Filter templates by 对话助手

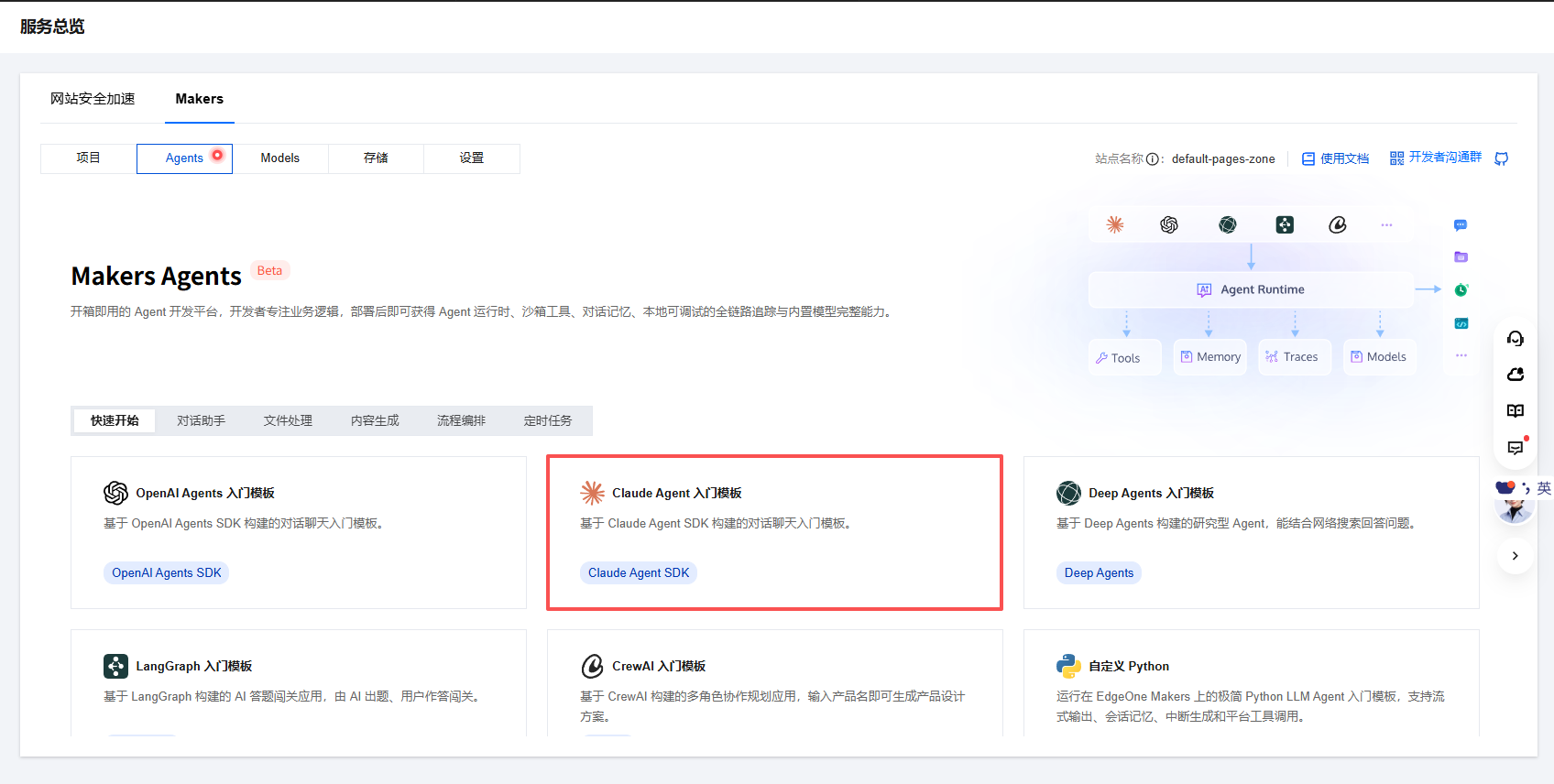point(201,420)
